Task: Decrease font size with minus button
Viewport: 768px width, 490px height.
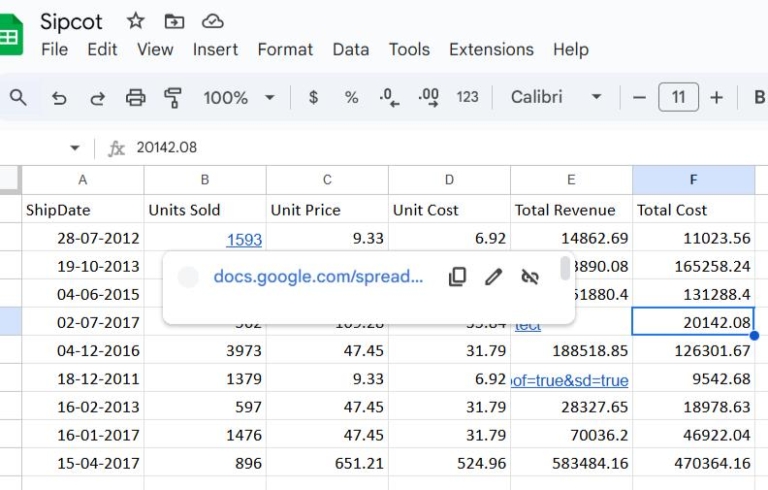Action: pos(640,97)
